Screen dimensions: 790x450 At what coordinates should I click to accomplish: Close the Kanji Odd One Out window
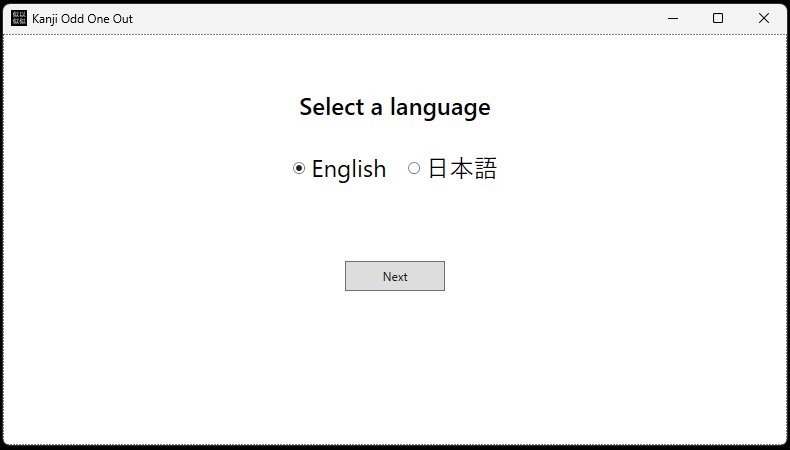(x=764, y=18)
